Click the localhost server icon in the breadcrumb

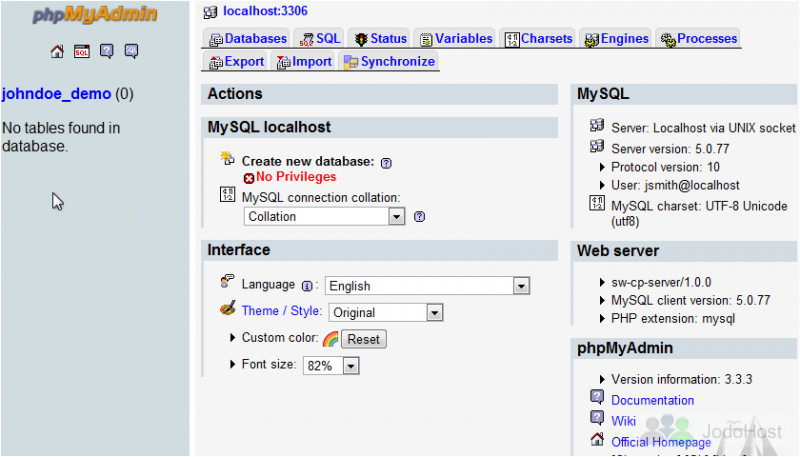210,12
